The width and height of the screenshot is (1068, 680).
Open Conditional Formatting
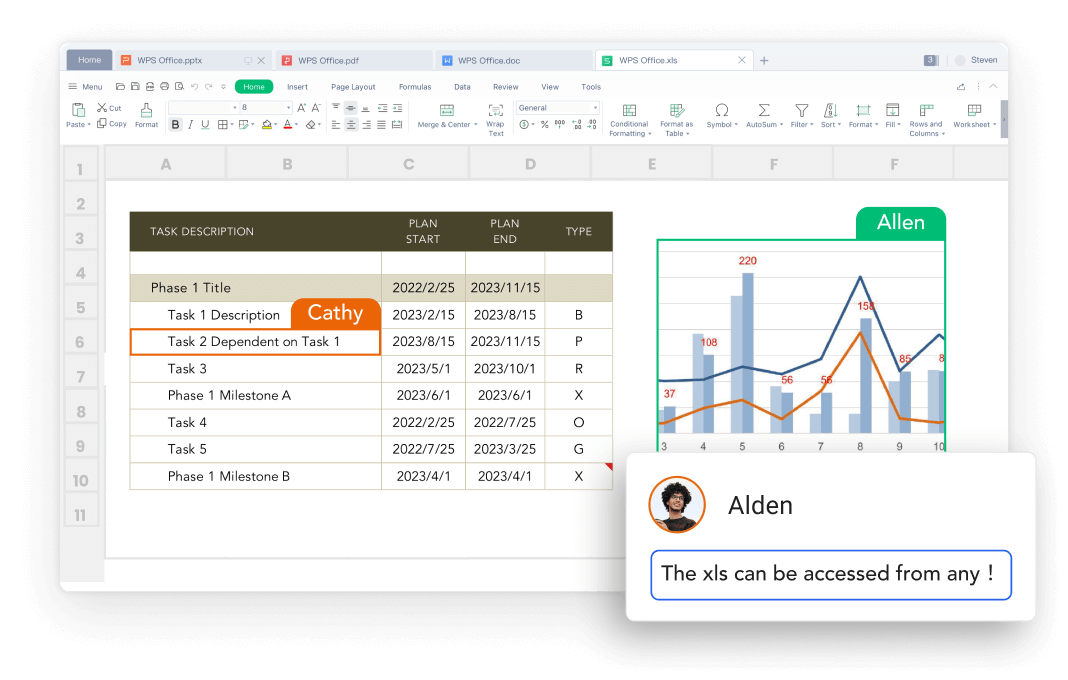pos(628,110)
